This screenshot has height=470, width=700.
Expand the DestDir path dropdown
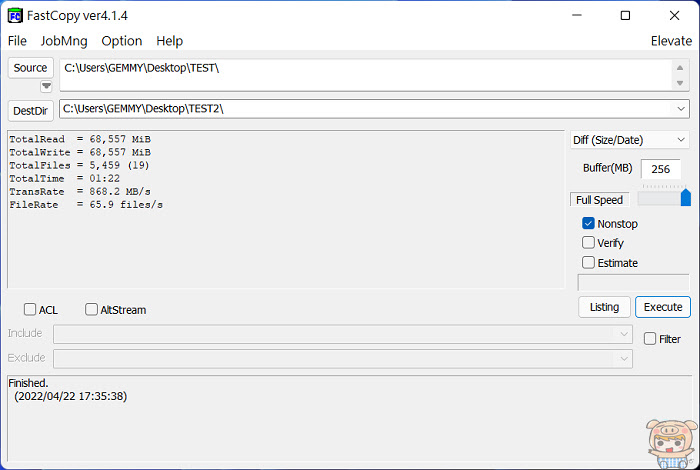681,109
